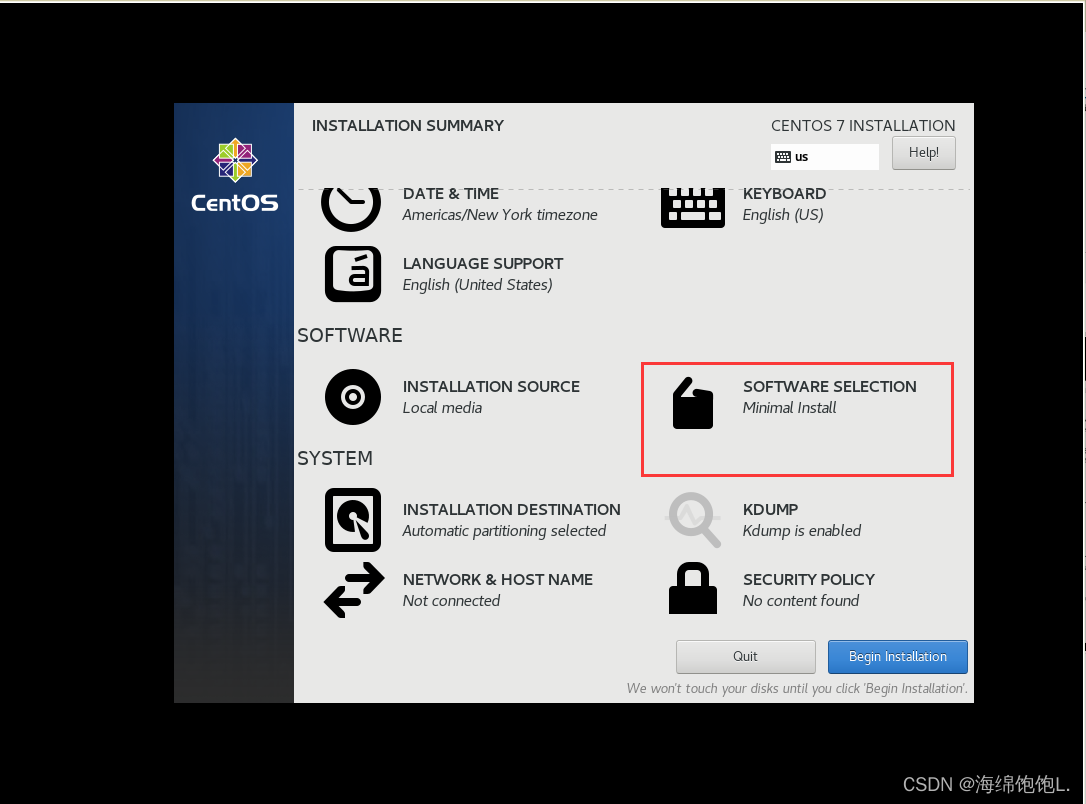
Task: Click 'English (US)' keyboard text
Action: [x=783, y=215]
